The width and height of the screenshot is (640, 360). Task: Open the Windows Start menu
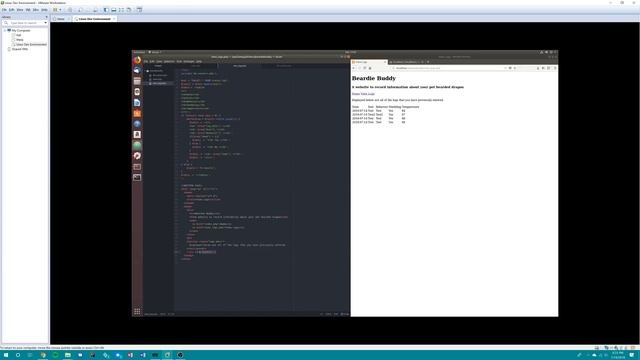coord(6,355)
